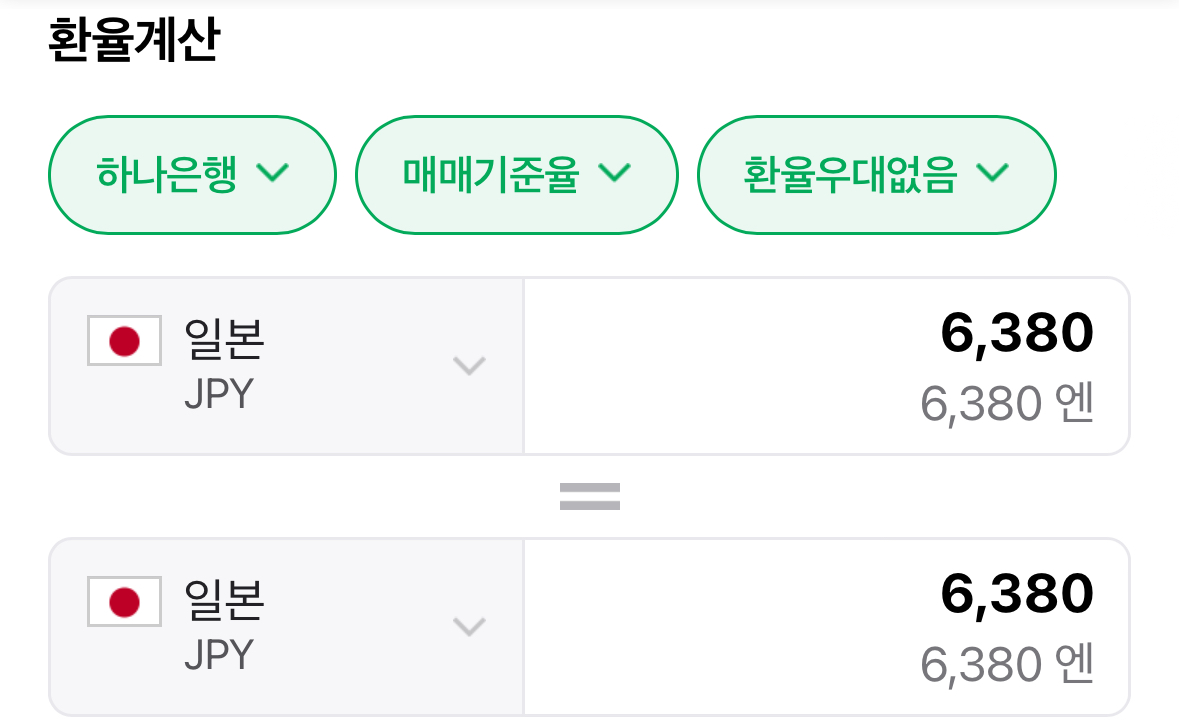Screen dimensions: 1179x728
Task: Open the 하나은행 bank selector
Action: (x=168, y=175)
